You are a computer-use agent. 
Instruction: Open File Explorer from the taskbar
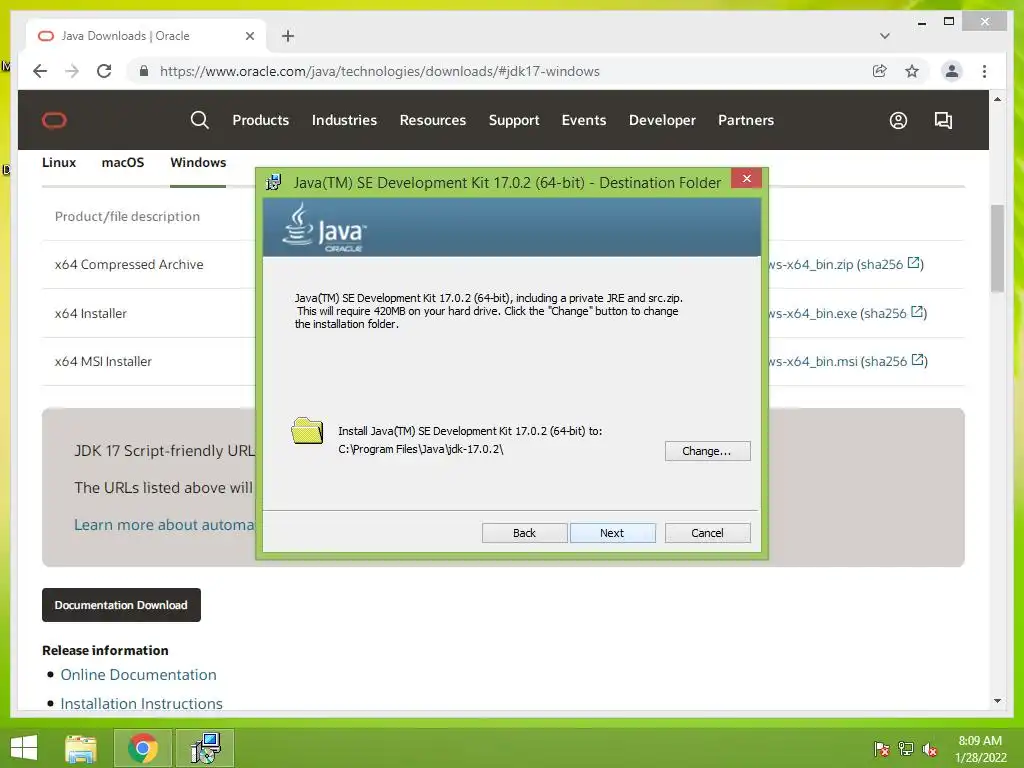coord(80,748)
